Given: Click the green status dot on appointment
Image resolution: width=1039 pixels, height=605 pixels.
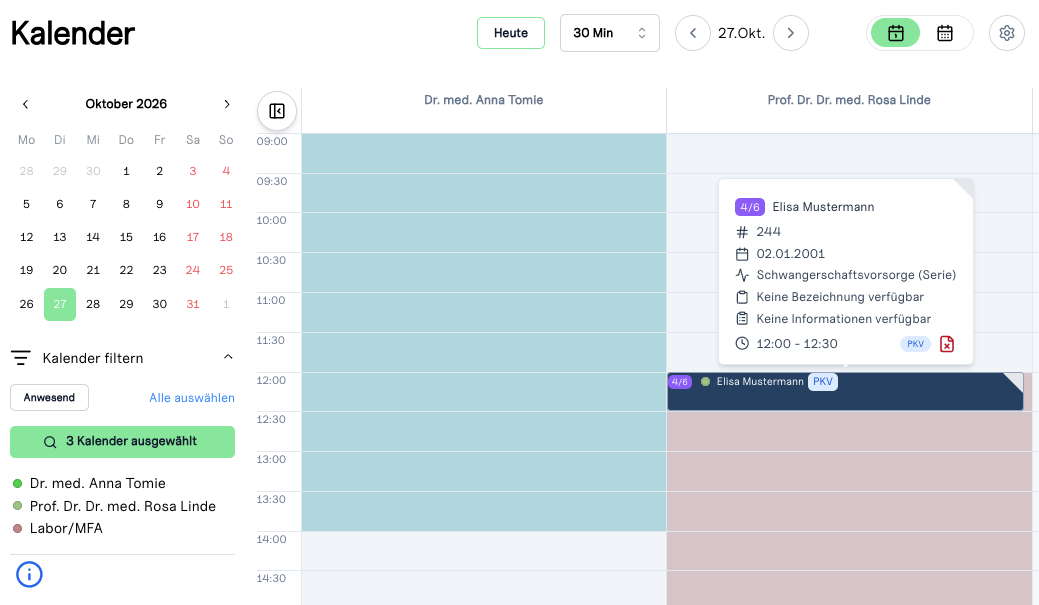Looking at the screenshot, I should [706, 382].
